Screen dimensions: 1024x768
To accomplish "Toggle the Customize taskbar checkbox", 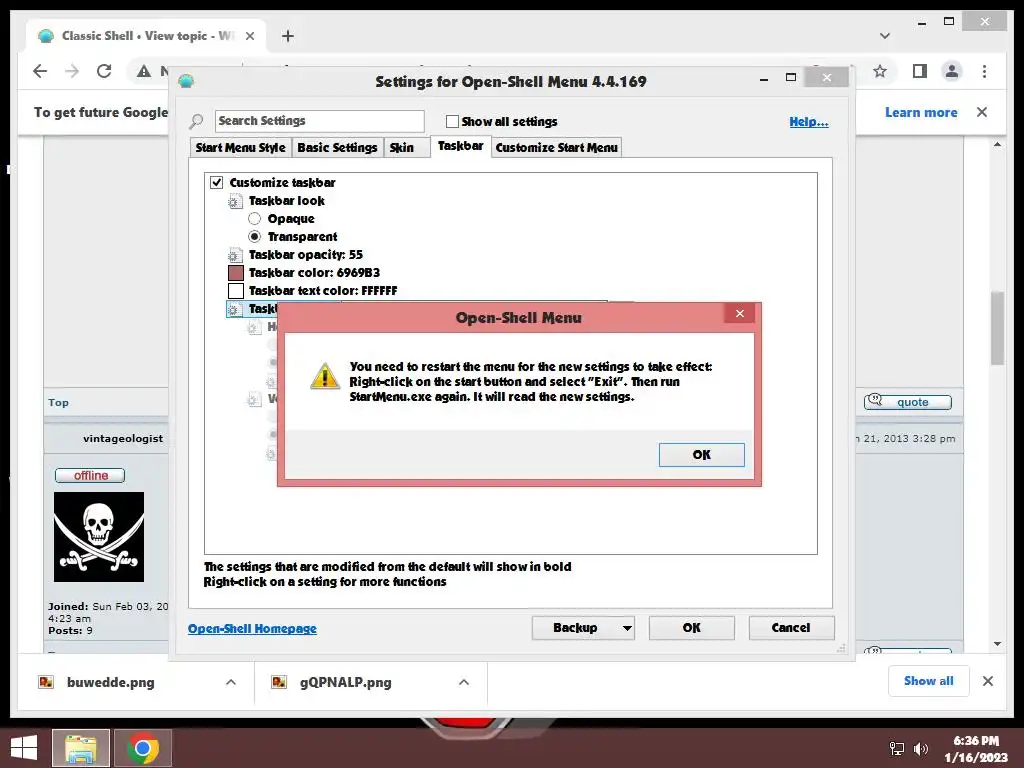I will tap(217, 182).
